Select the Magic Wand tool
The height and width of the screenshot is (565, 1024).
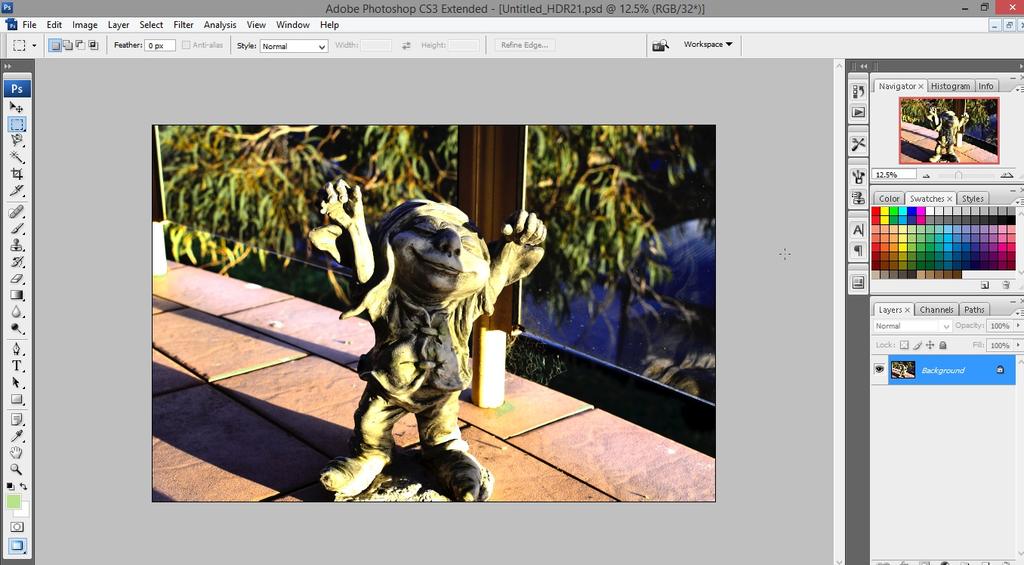(17, 157)
